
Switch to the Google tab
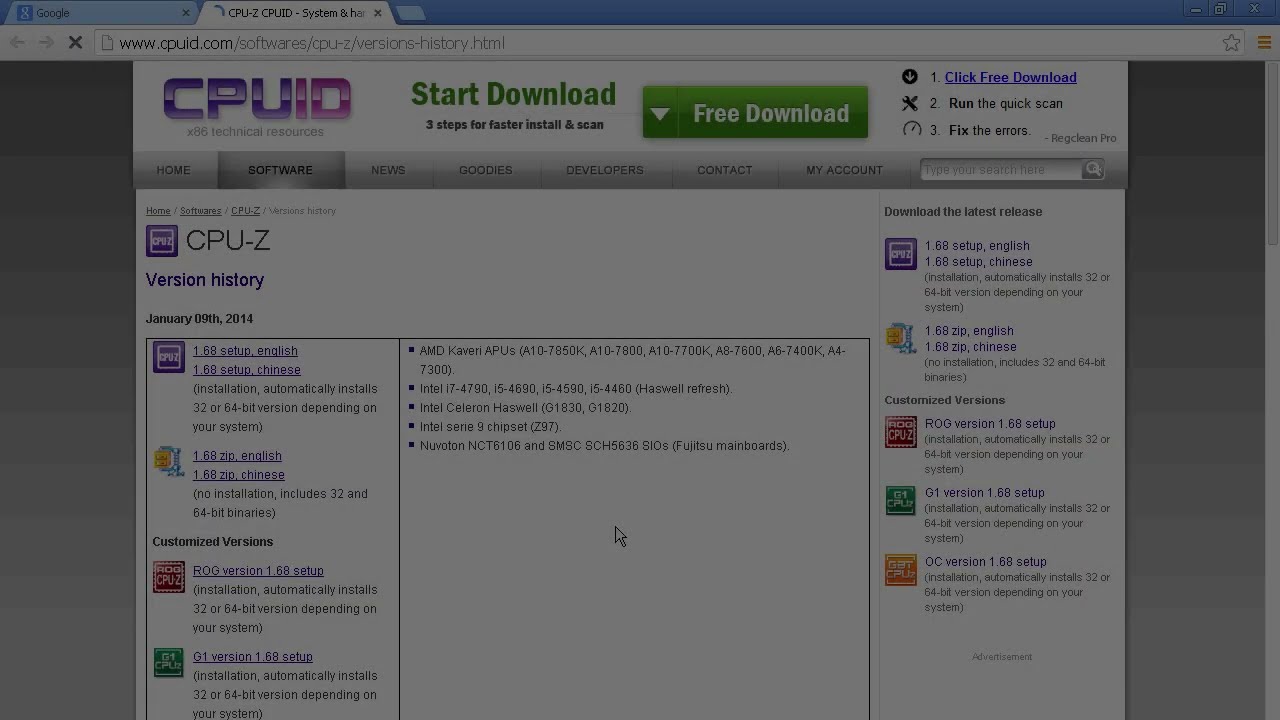(x=98, y=13)
